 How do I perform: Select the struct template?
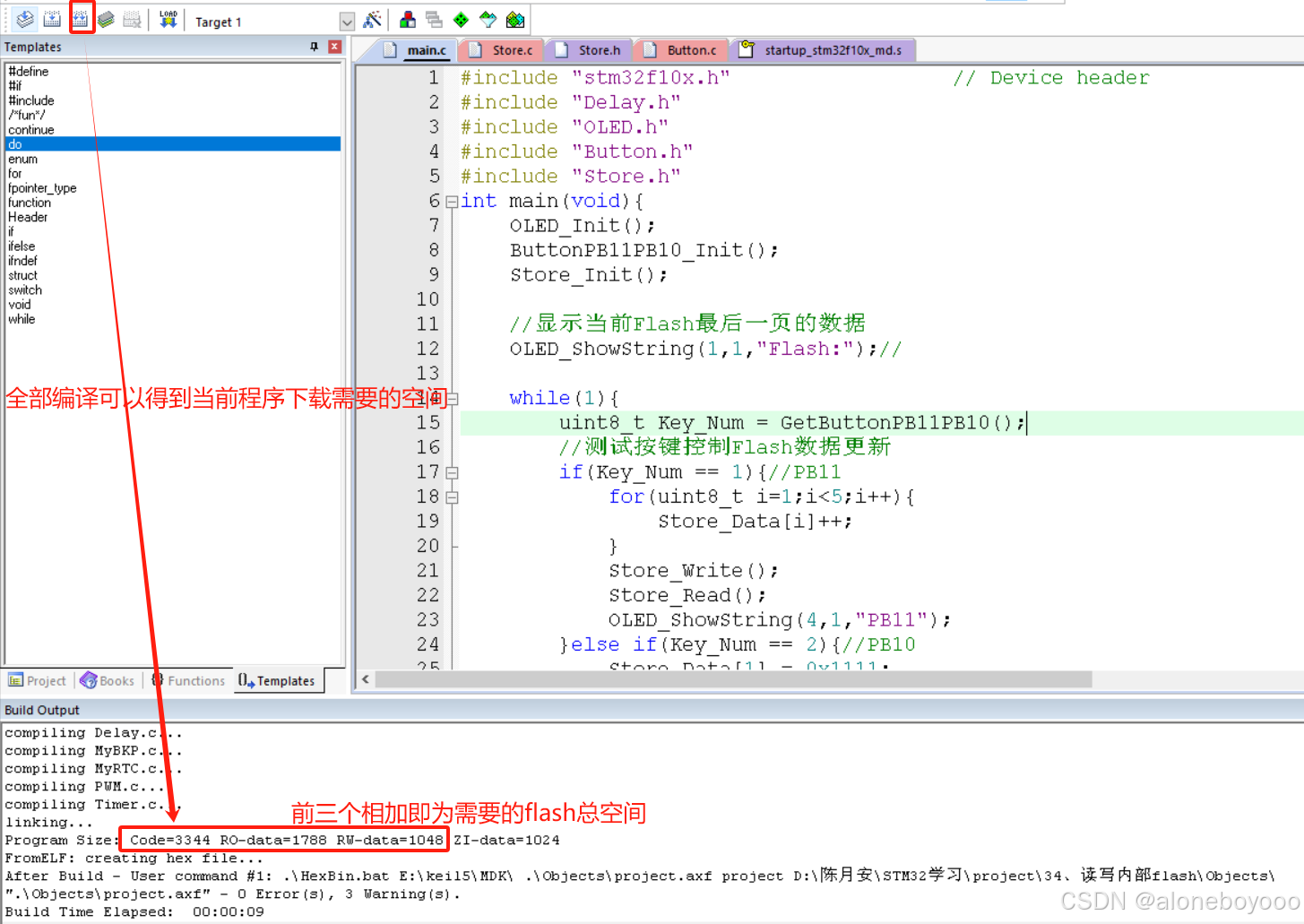coord(23,275)
